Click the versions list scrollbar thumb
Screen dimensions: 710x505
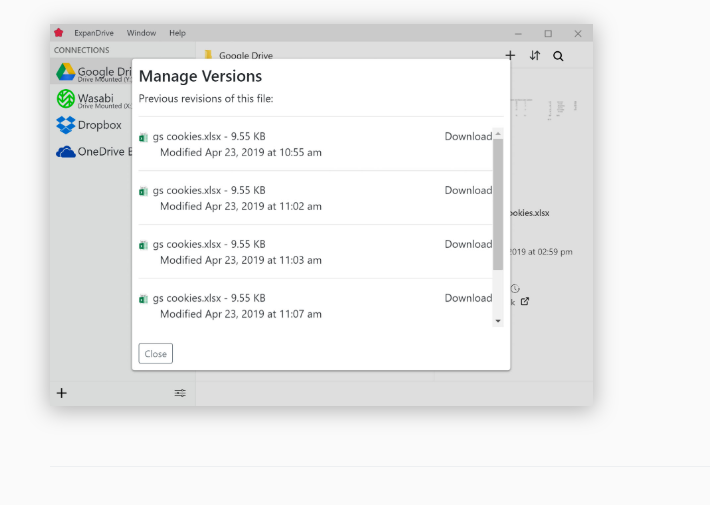[498, 204]
